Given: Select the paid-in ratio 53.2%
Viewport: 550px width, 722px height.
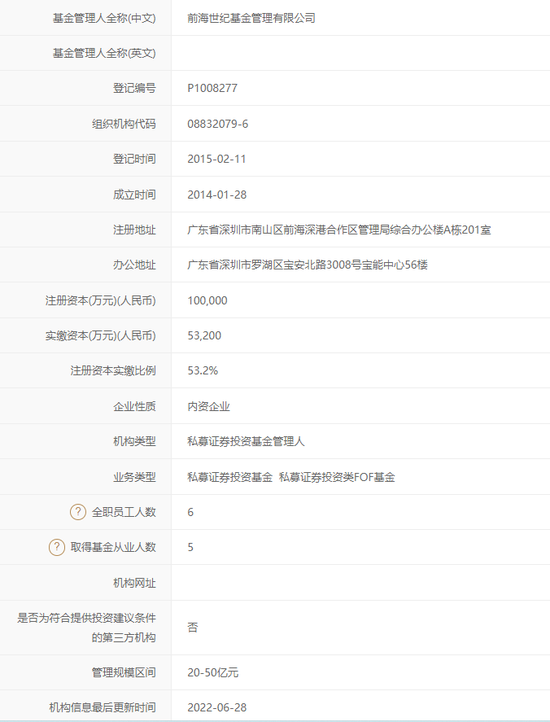Looking at the screenshot, I should click(x=202, y=370).
